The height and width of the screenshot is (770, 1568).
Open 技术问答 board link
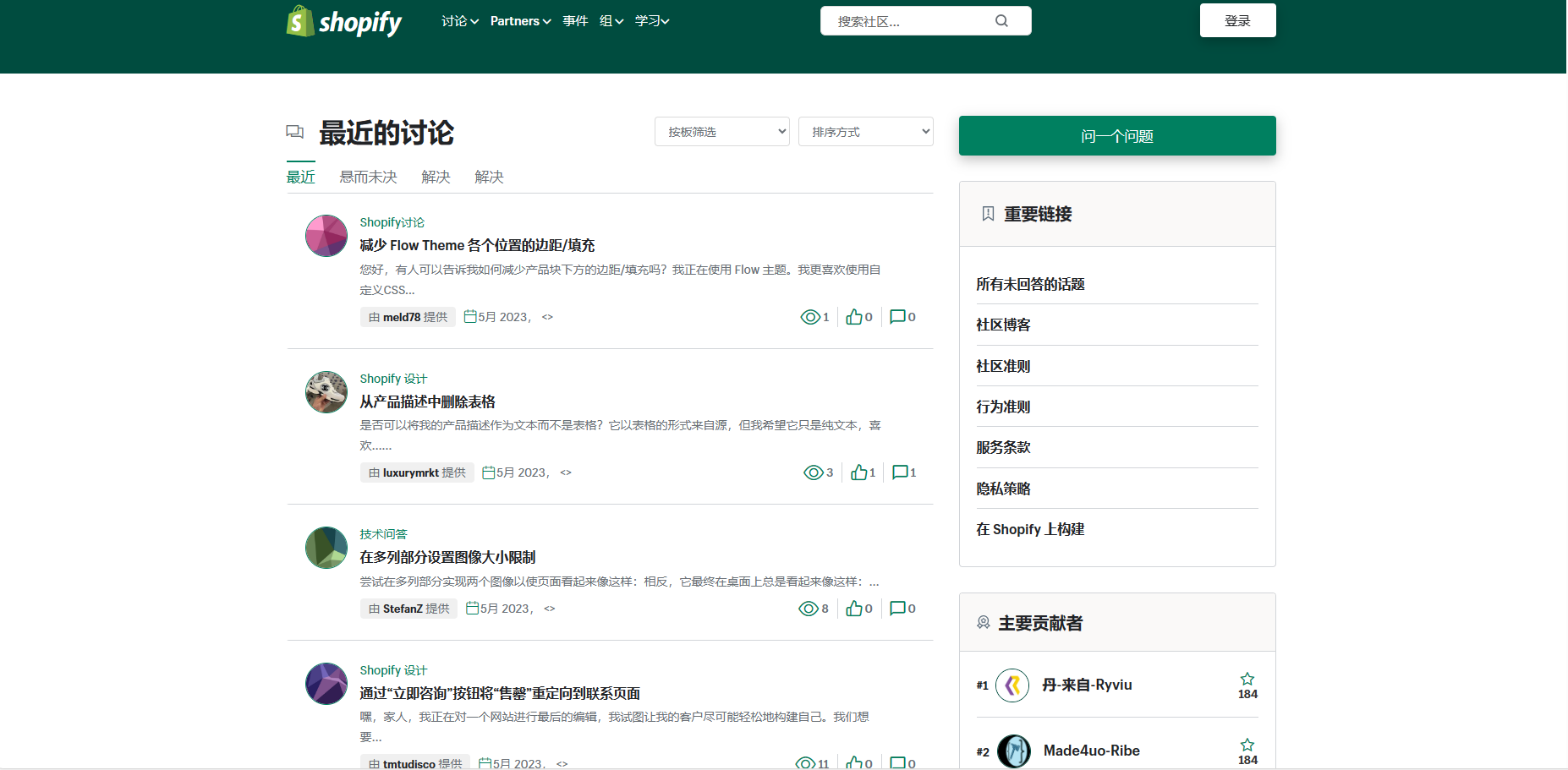[384, 534]
